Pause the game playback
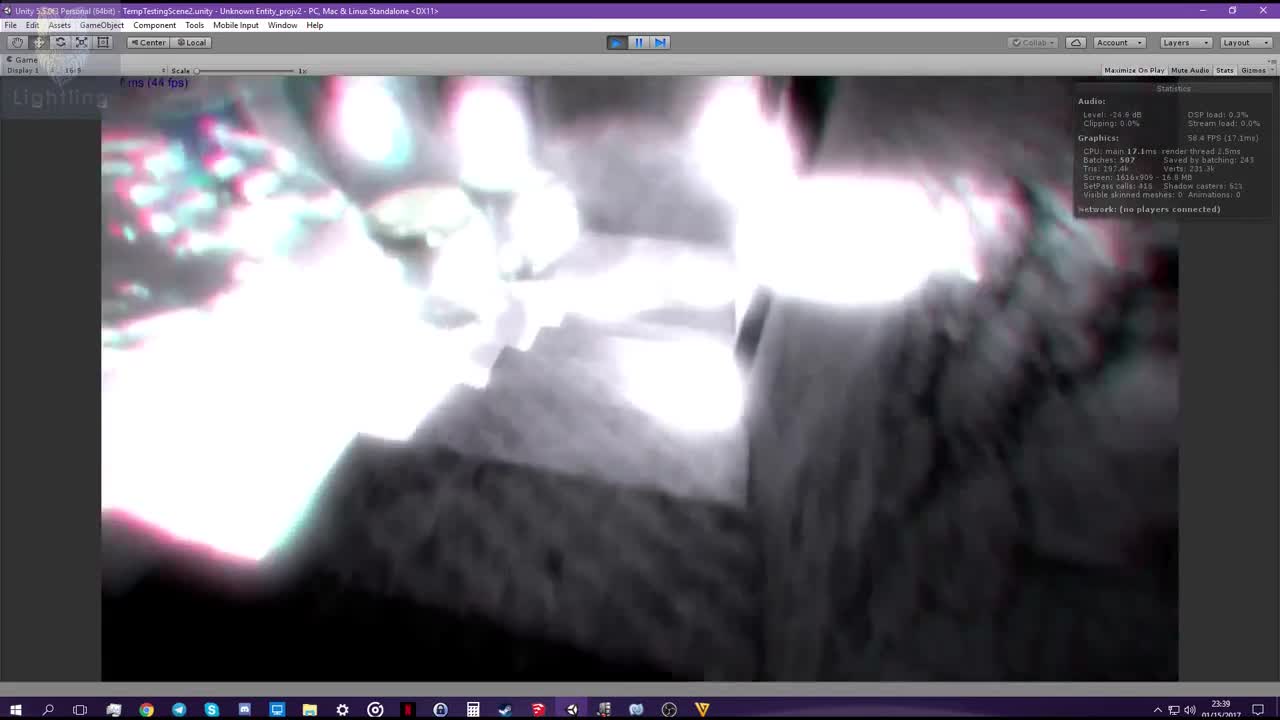1280x720 pixels. [x=637, y=42]
